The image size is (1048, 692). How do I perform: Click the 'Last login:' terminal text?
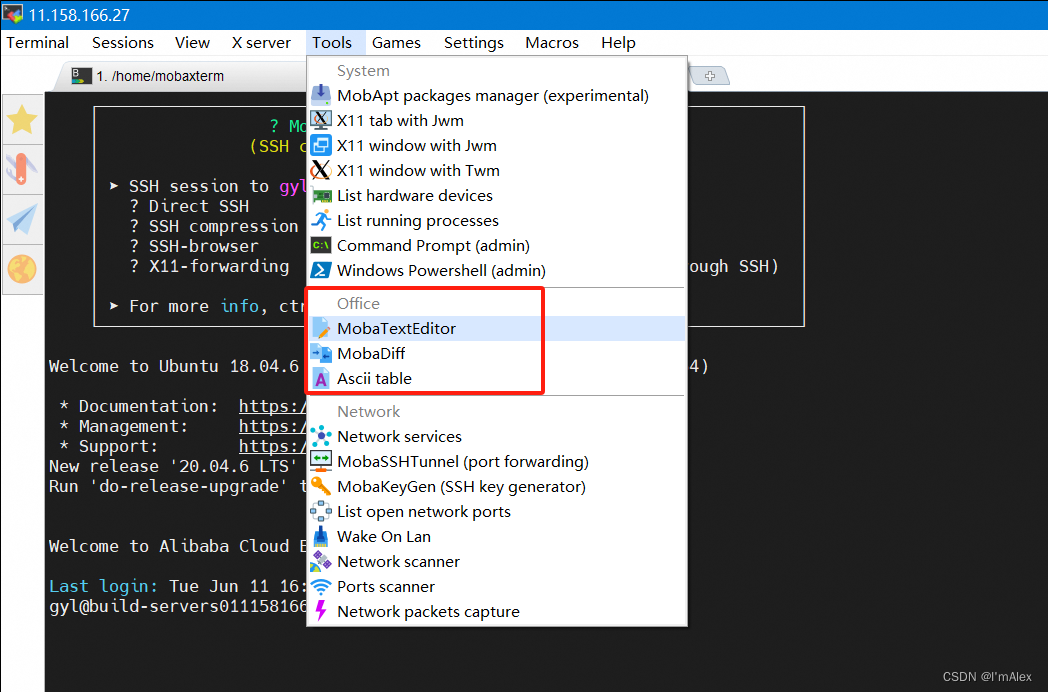104,586
